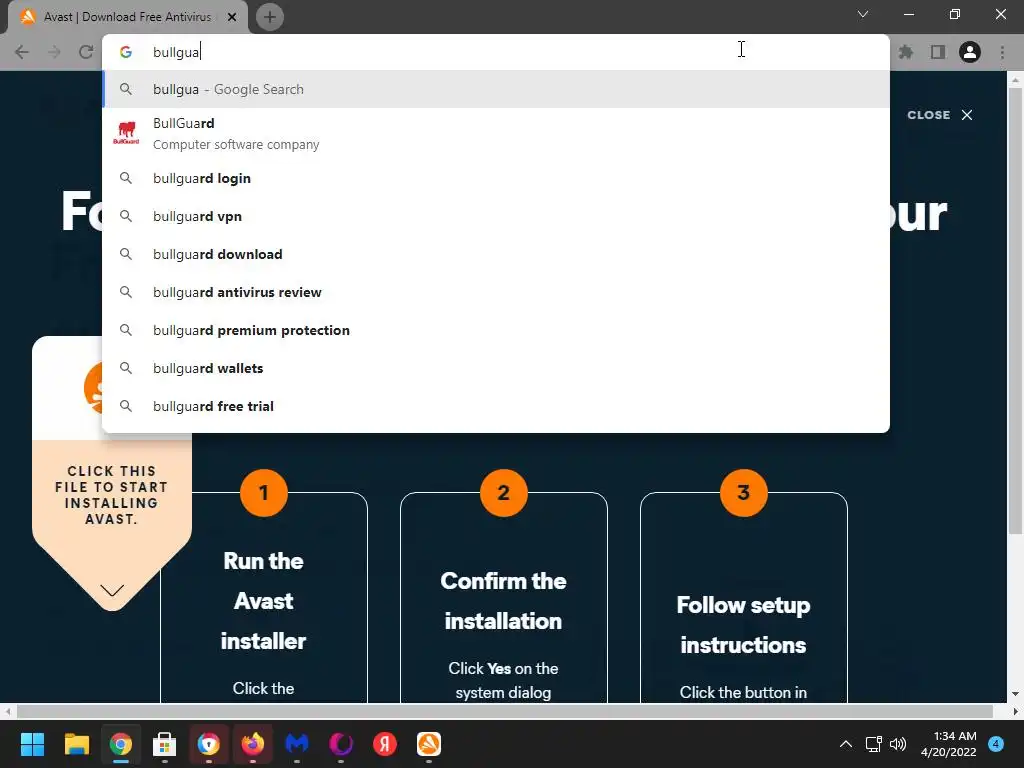
Task: Pick the 'bullguard login' suggestion
Action: (496, 178)
